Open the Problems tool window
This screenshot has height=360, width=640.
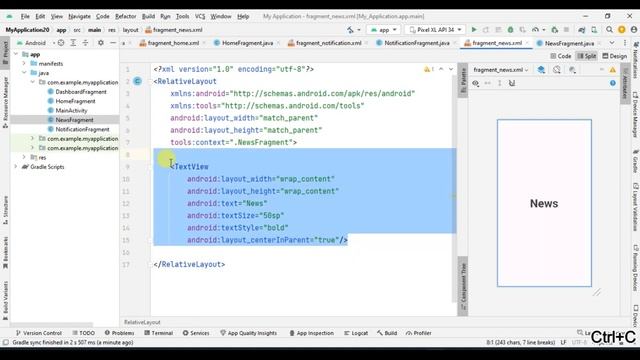click(x=119, y=333)
